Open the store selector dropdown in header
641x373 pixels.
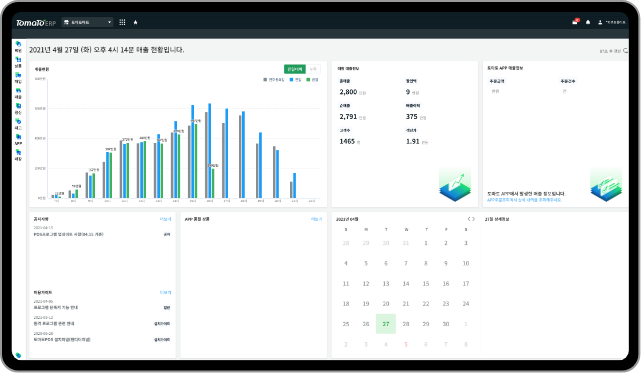(87, 22)
